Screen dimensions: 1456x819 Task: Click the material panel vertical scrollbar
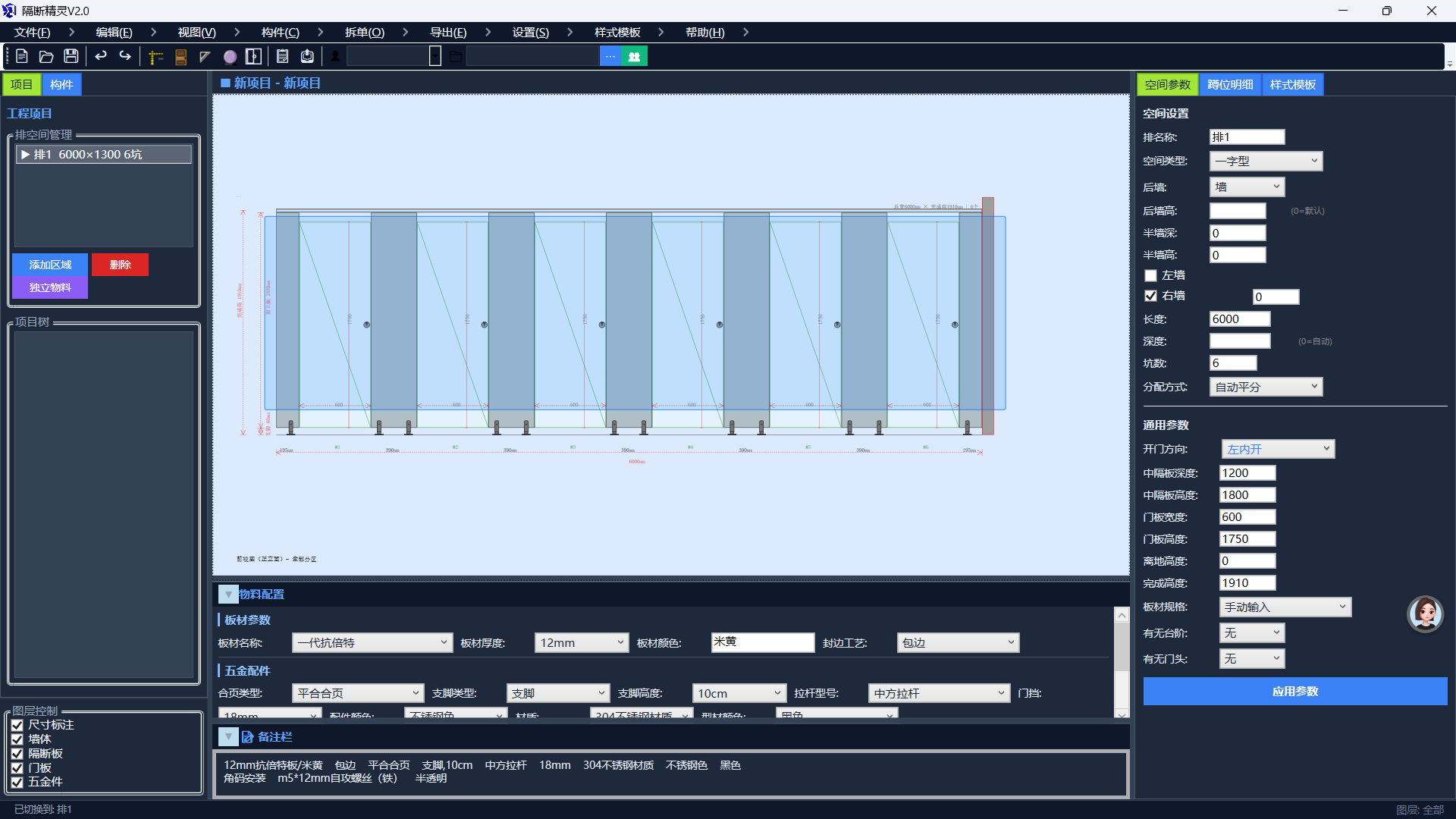point(1122,662)
